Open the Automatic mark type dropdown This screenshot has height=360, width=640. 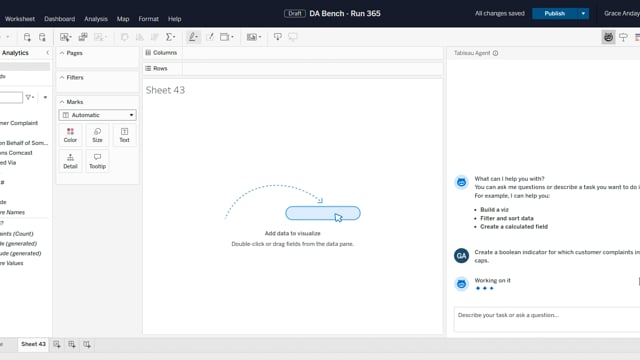click(x=98, y=115)
